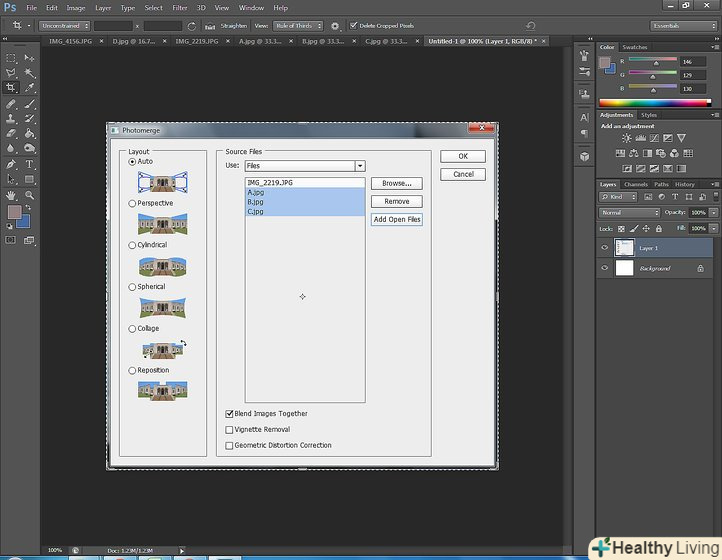
Task: Select the Hand tool
Action: click(11, 195)
